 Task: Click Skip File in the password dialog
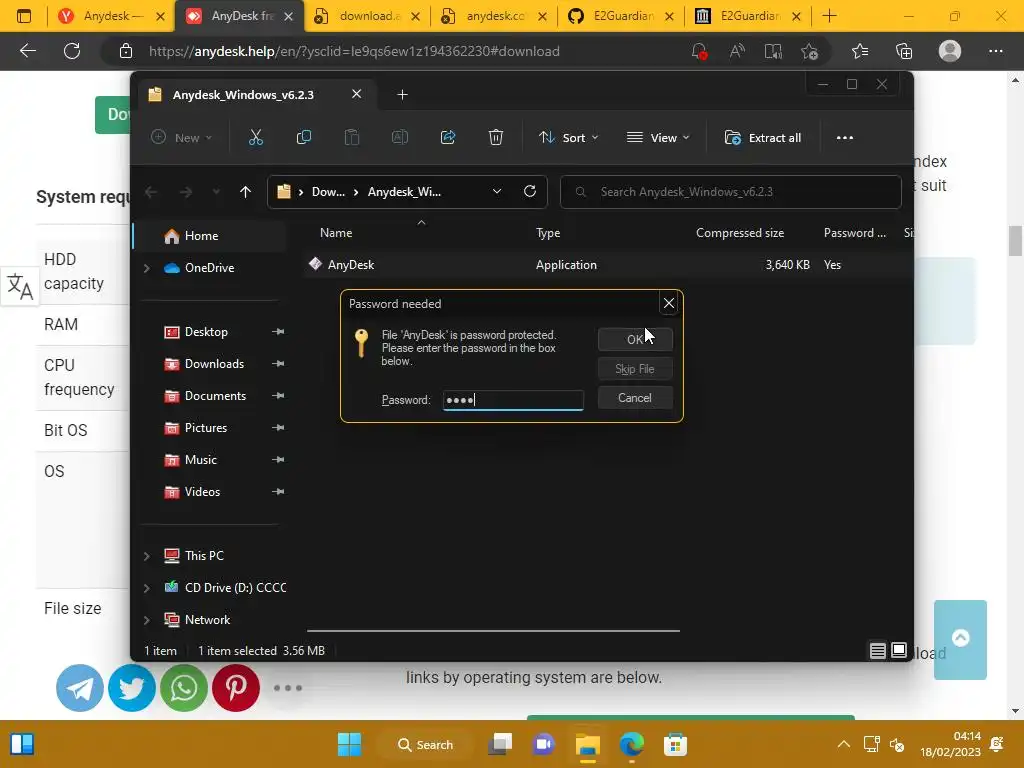coord(635,369)
